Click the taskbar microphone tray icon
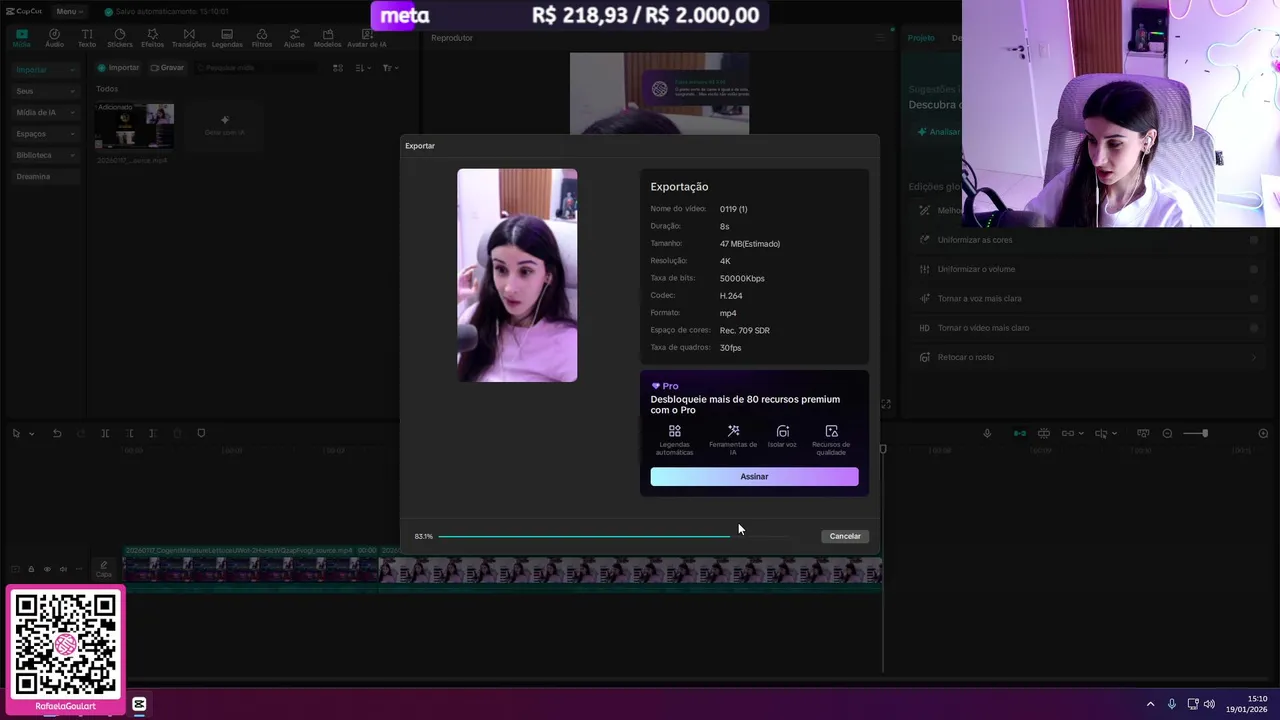Screen dimensions: 1280x720 click(x=1171, y=704)
